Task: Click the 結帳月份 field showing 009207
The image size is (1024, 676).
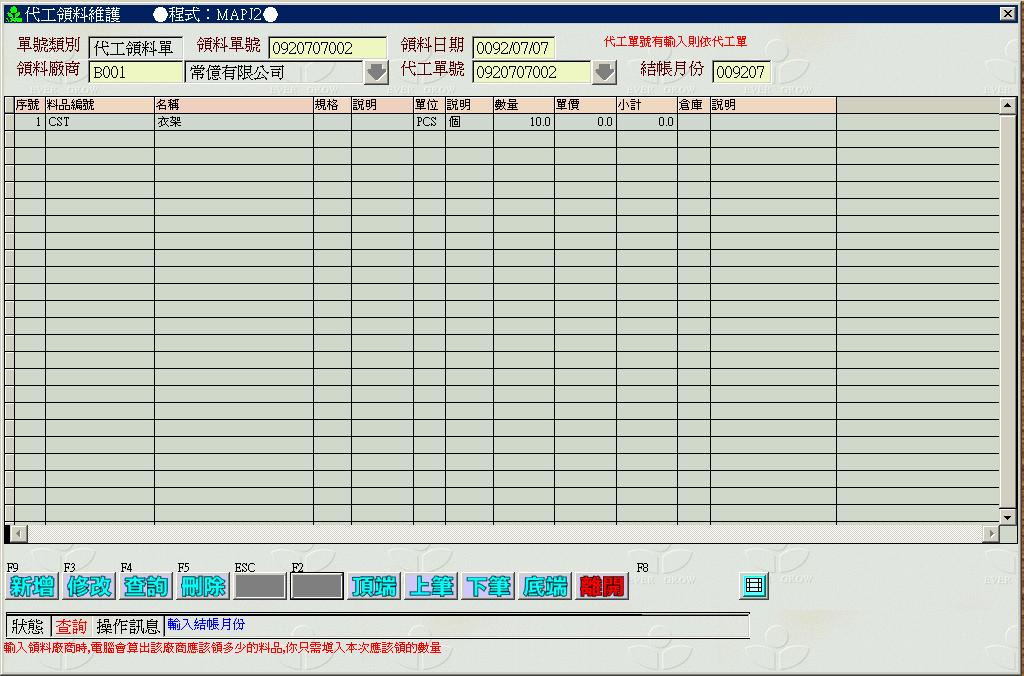Action: (741, 72)
